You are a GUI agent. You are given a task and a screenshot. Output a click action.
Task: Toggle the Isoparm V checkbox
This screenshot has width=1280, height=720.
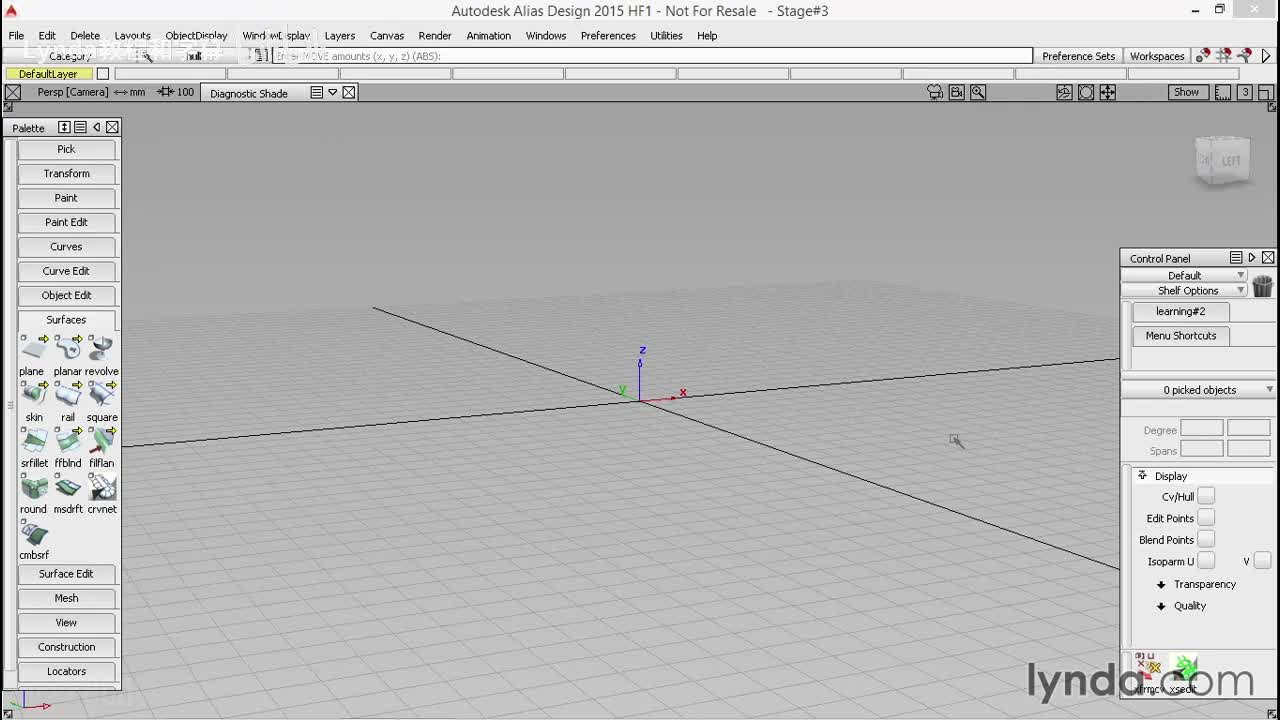pyautogui.click(x=1262, y=561)
